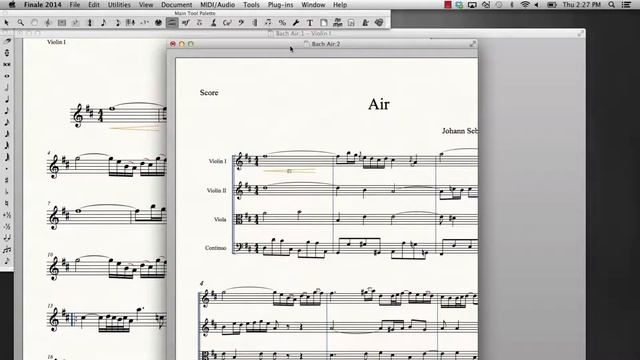Select the Staff tool with treble clef icon
Image resolution: width=640 pixels, height=360 pixels.
[x=48, y=22]
